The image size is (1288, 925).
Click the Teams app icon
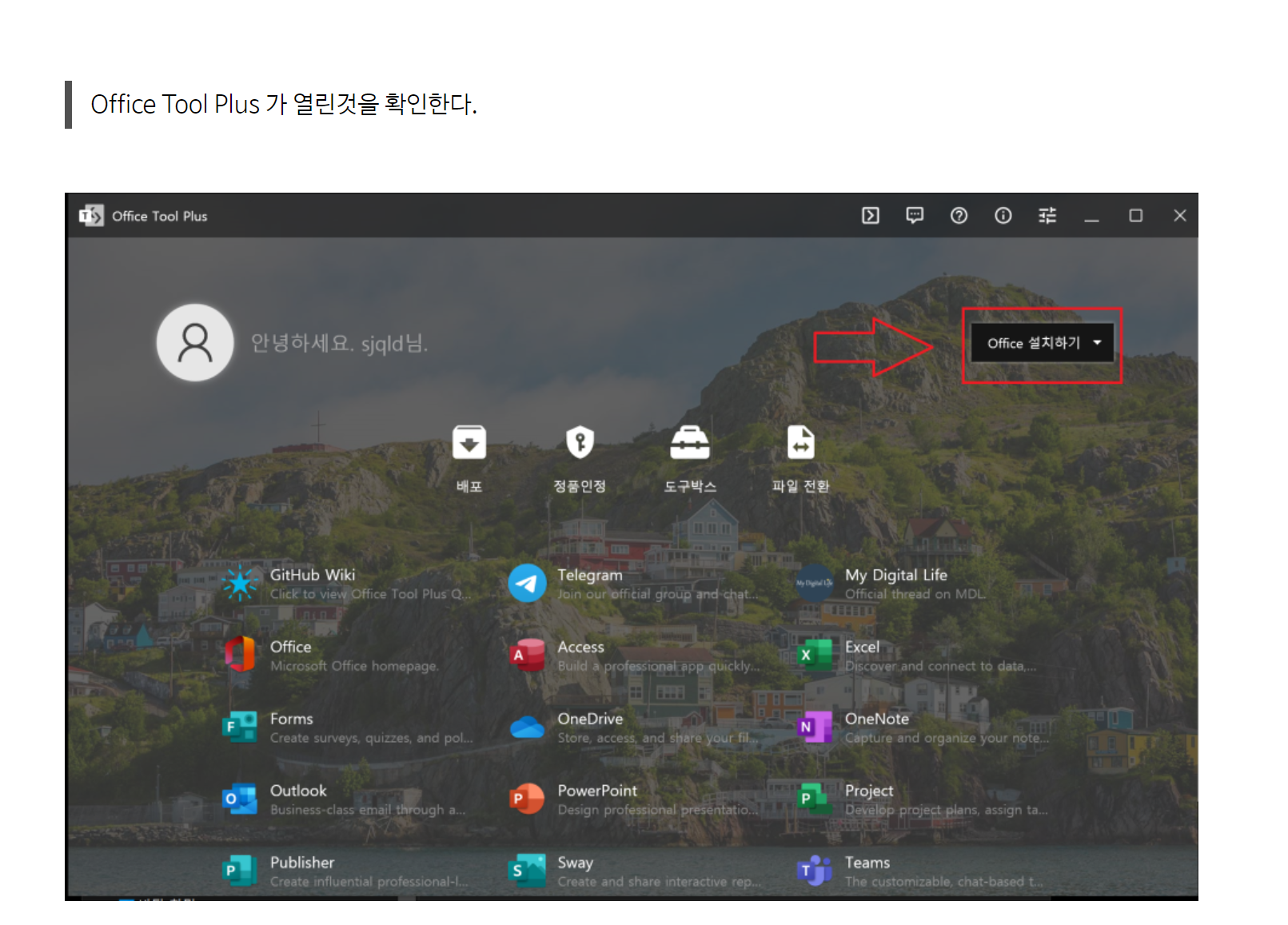(815, 871)
